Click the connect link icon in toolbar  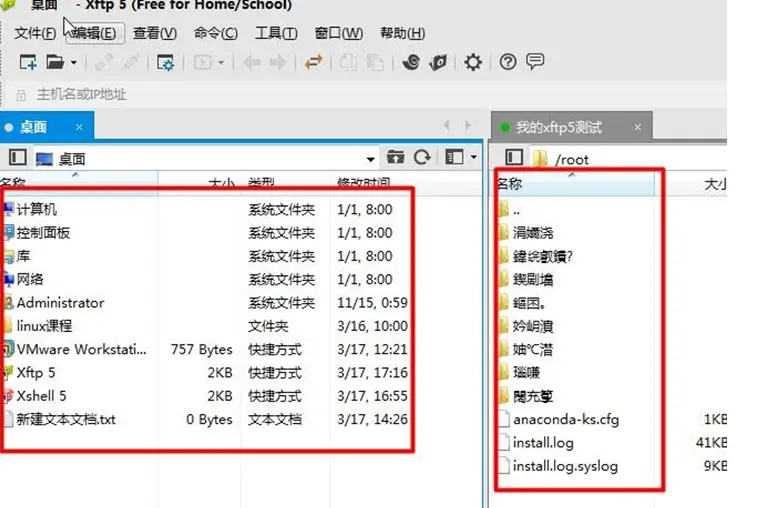click(x=104, y=62)
